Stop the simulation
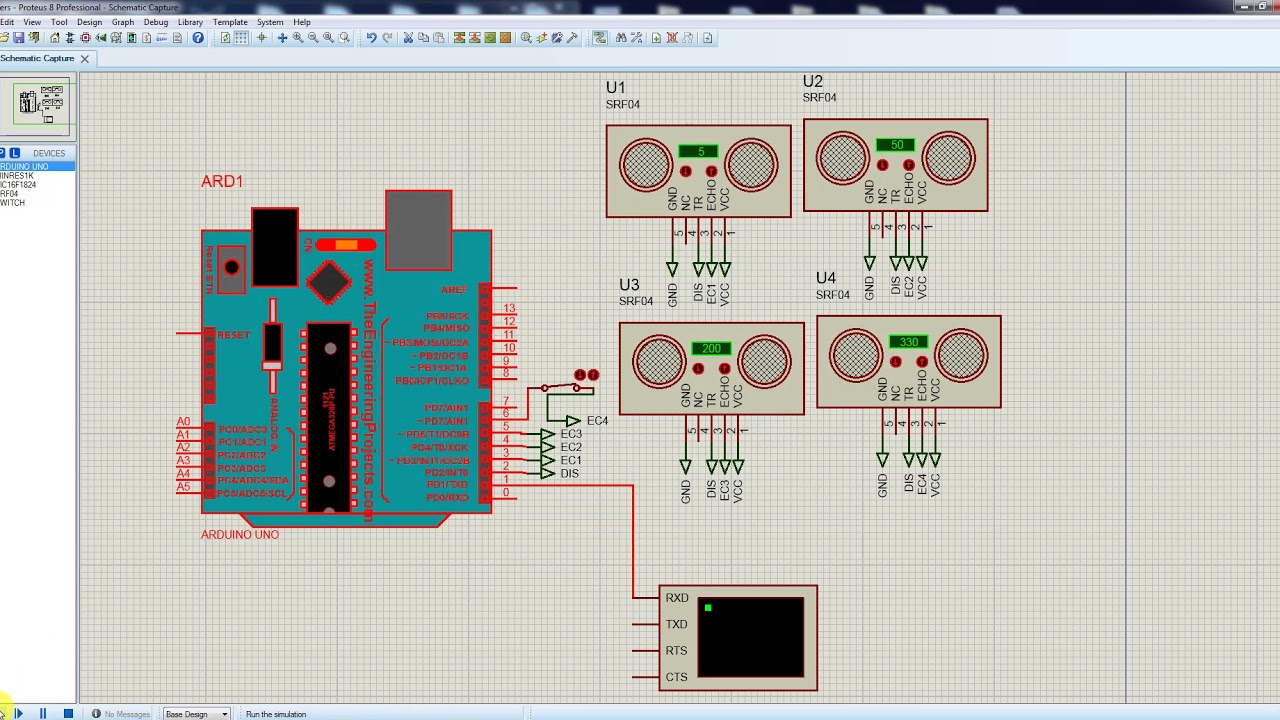 (68, 714)
